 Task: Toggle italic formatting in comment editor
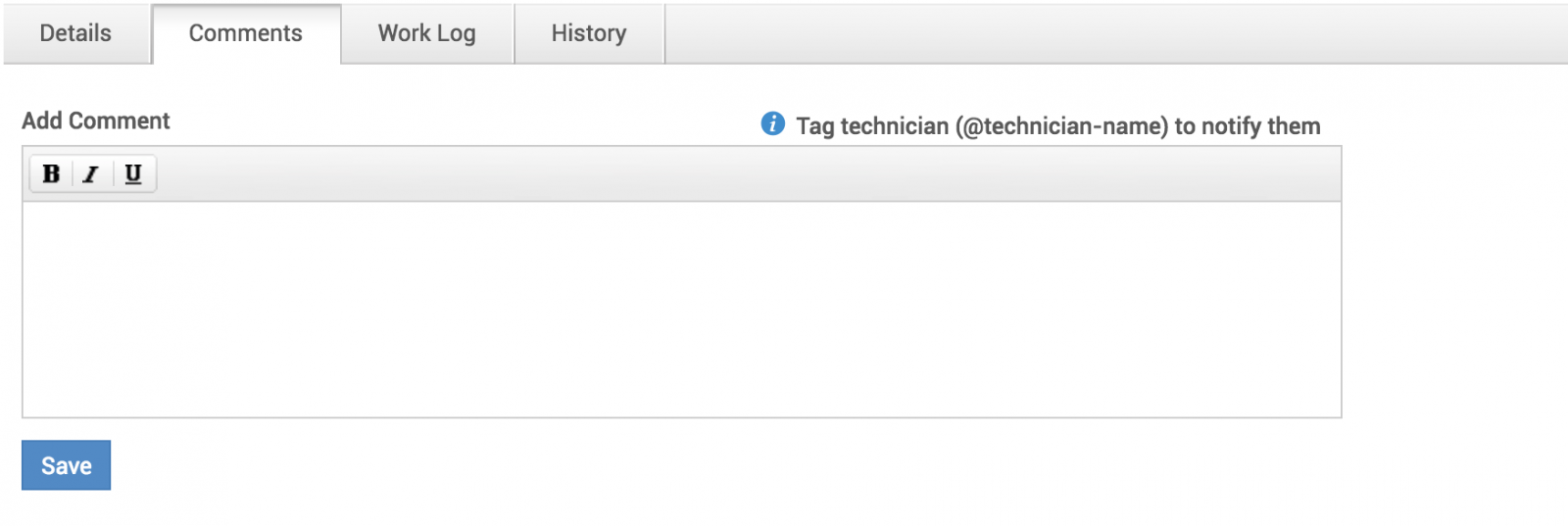[91, 174]
